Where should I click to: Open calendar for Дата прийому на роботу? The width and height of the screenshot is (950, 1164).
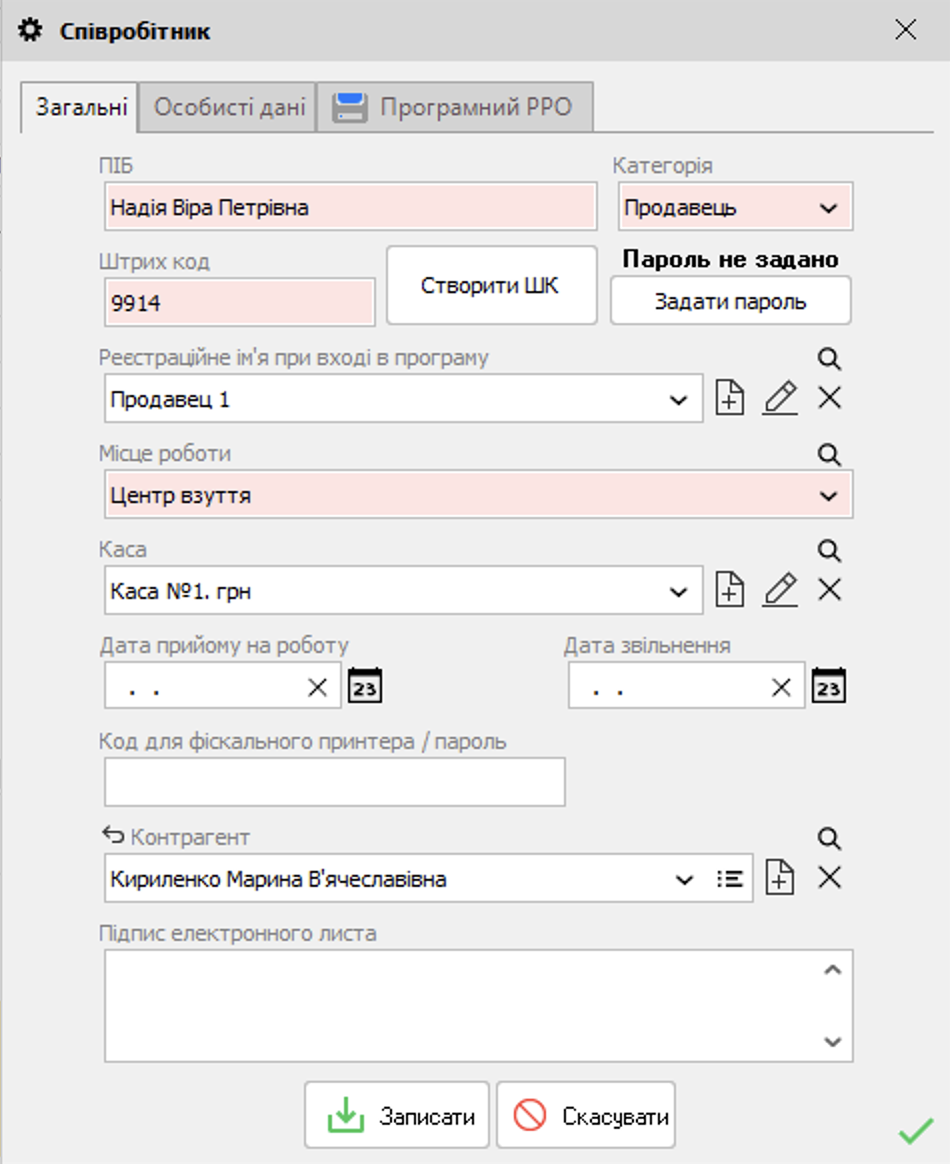[365, 685]
